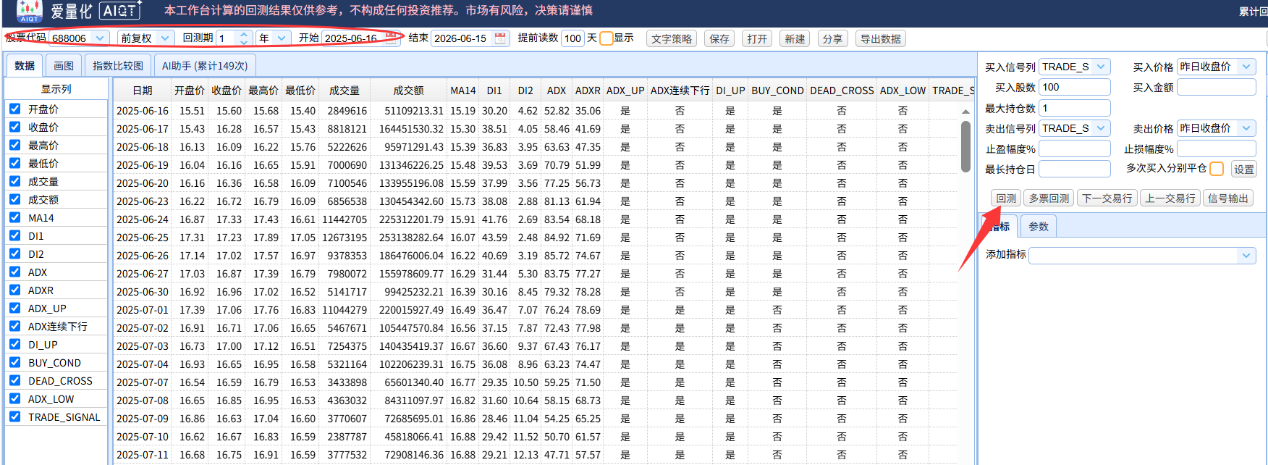The width and height of the screenshot is (1268, 465).
Task: Click the 信号输出 button
Action: [x=1228, y=198]
